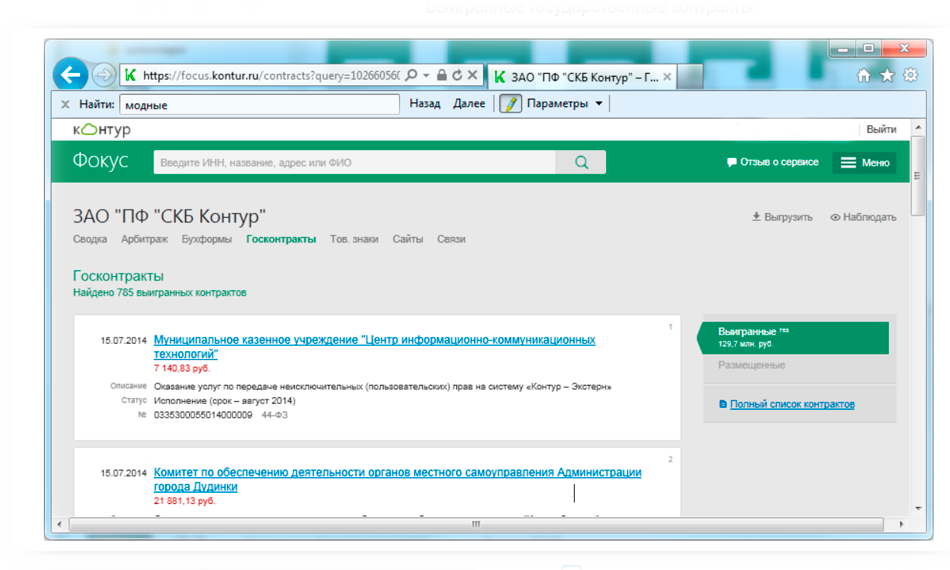Open the browser Home icon
The width and height of the screenshot is (950, 570).
863,75
